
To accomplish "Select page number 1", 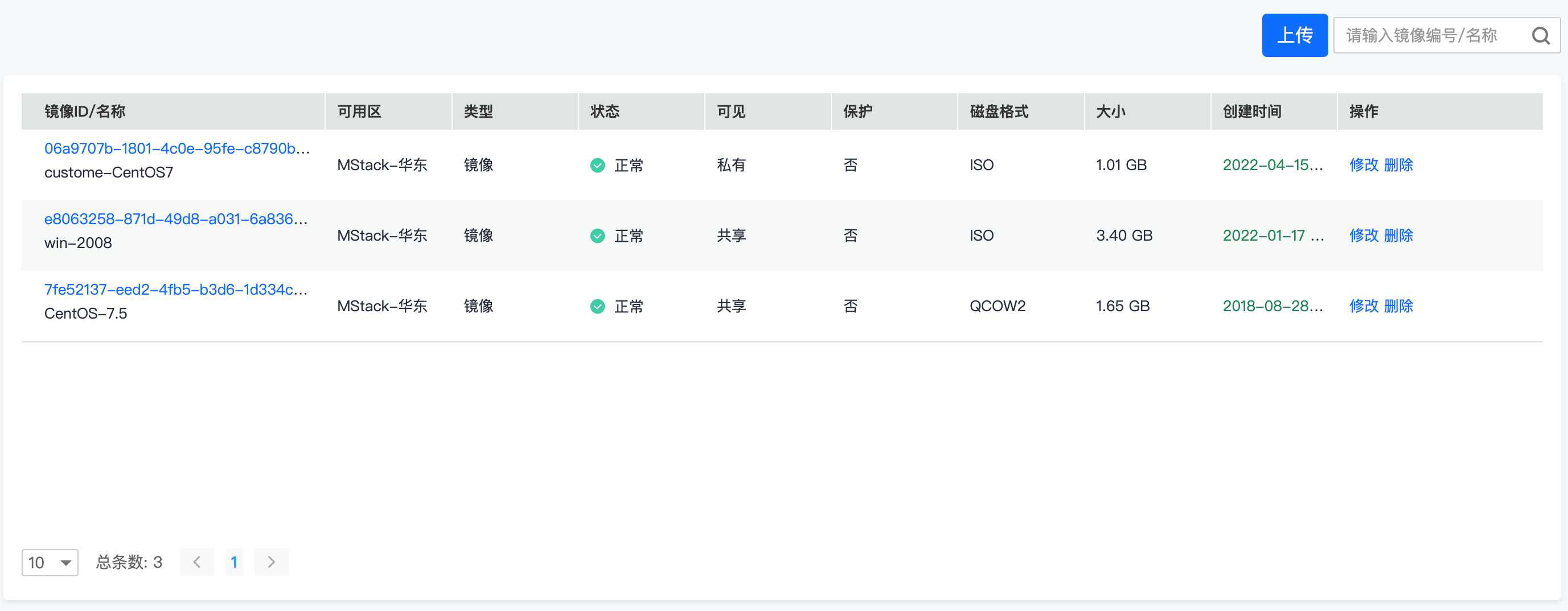I will [234, 563].
